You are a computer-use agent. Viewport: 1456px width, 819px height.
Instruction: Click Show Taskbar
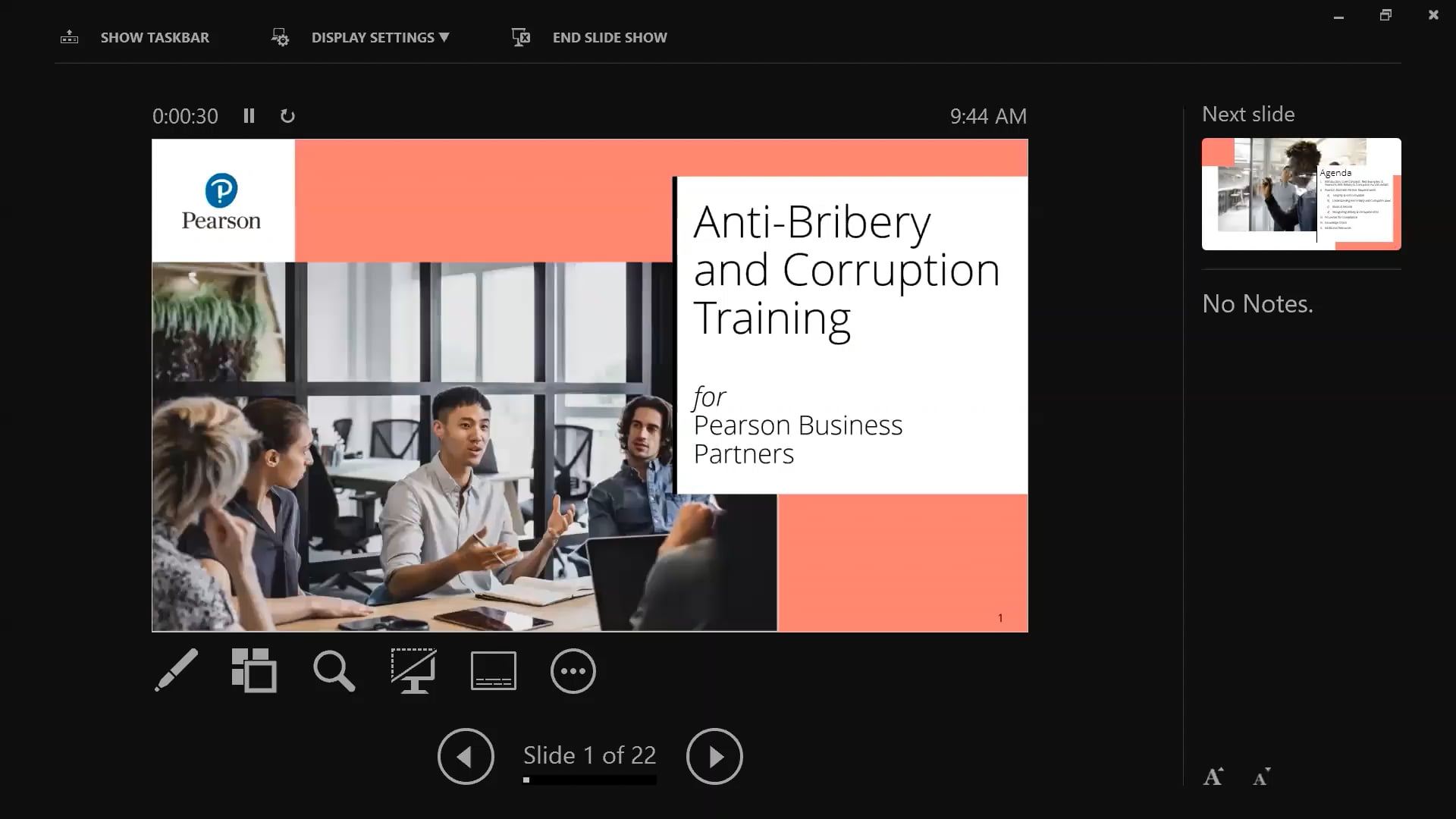(x=155, y=38)
